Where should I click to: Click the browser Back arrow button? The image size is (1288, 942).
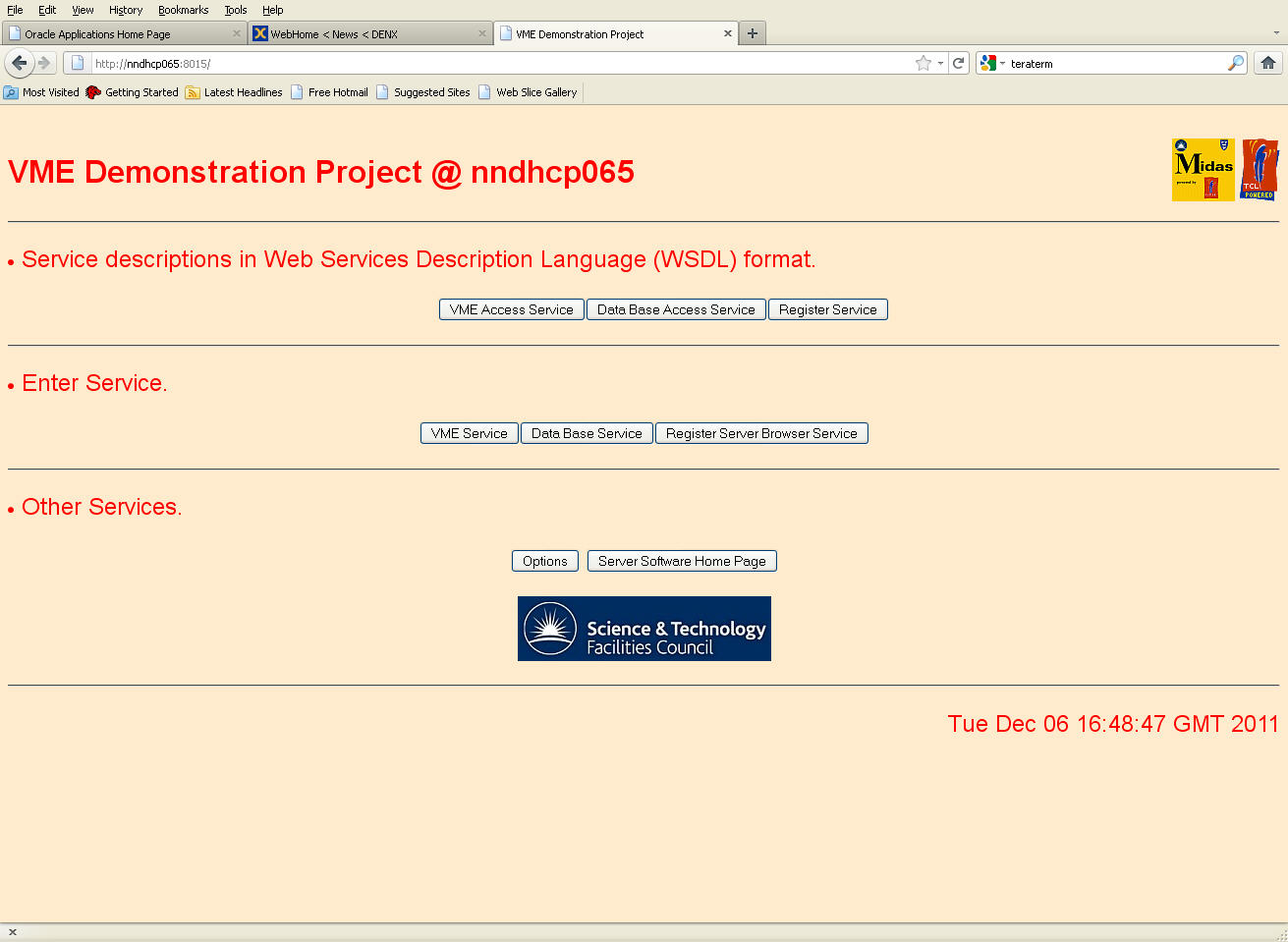19,63
